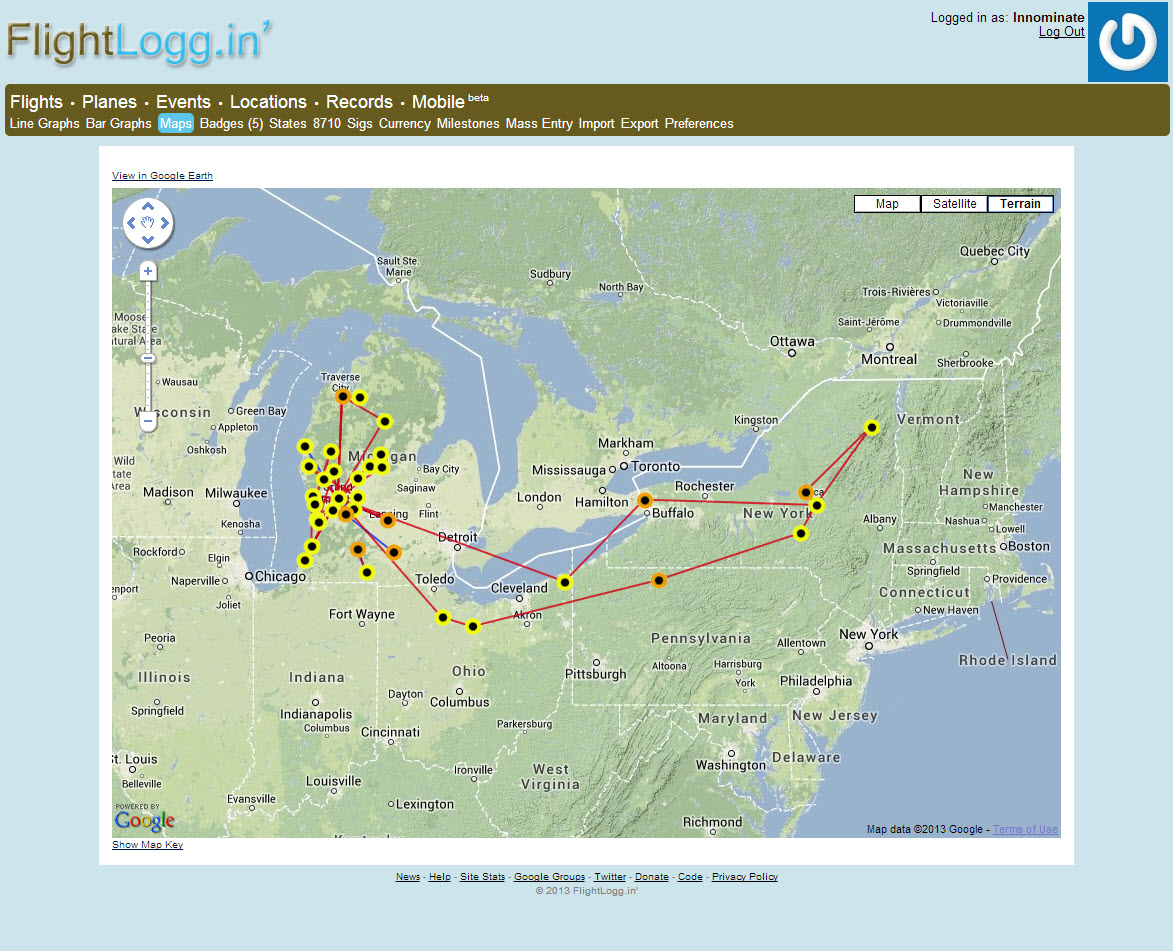Click the orange marker at Traverse City
Viewport: 1173px width, 951px height.
point(343,397)
